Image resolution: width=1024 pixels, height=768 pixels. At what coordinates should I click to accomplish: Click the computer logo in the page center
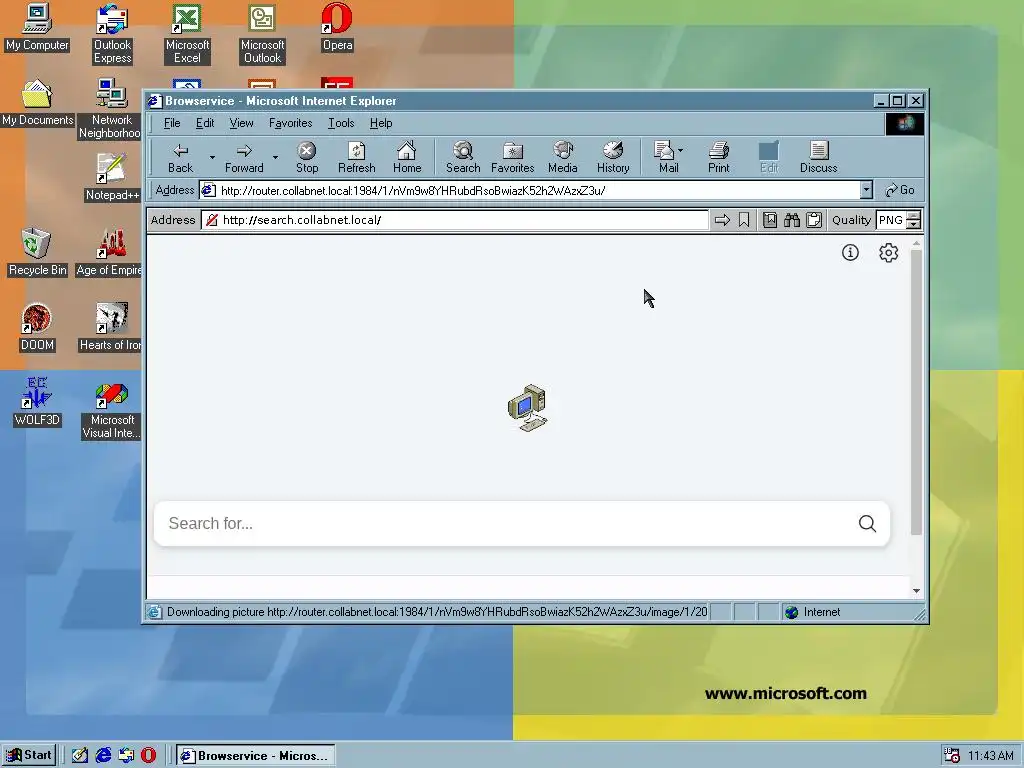(527, 408)
